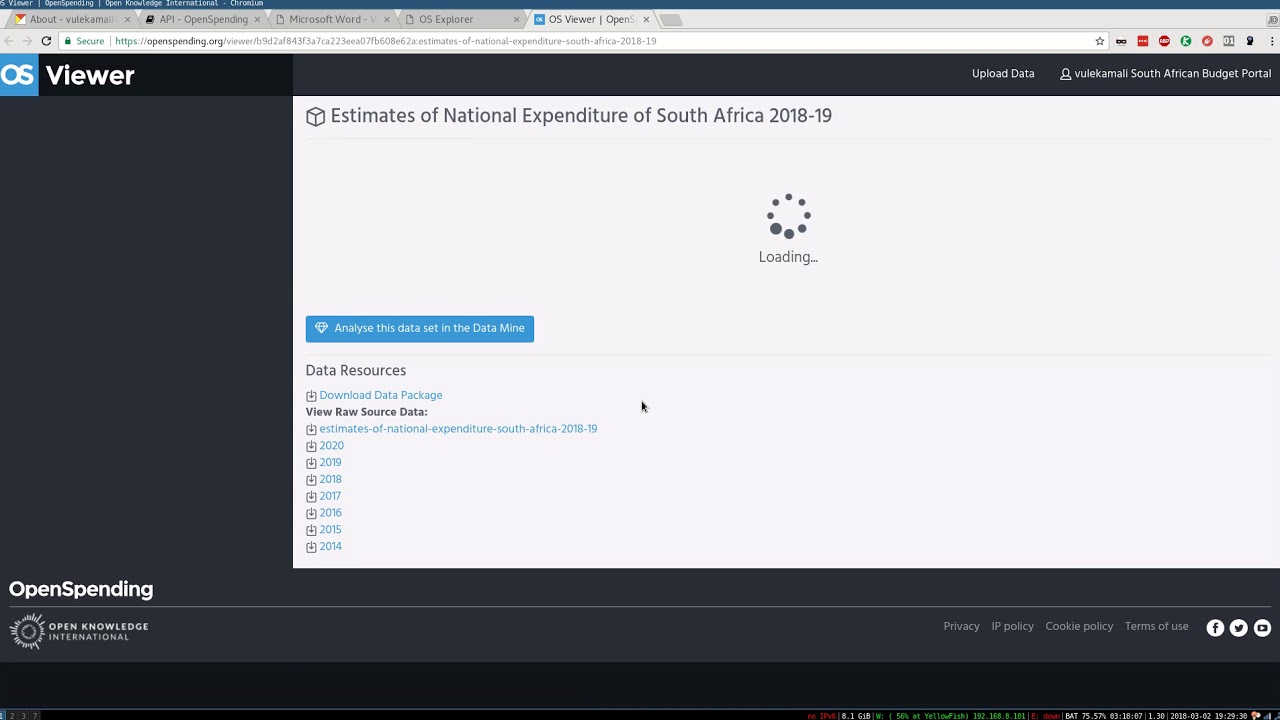Open the Download Data Package link
The height and width of the screenshot is (720, 1280).
[x=381, y=396]
